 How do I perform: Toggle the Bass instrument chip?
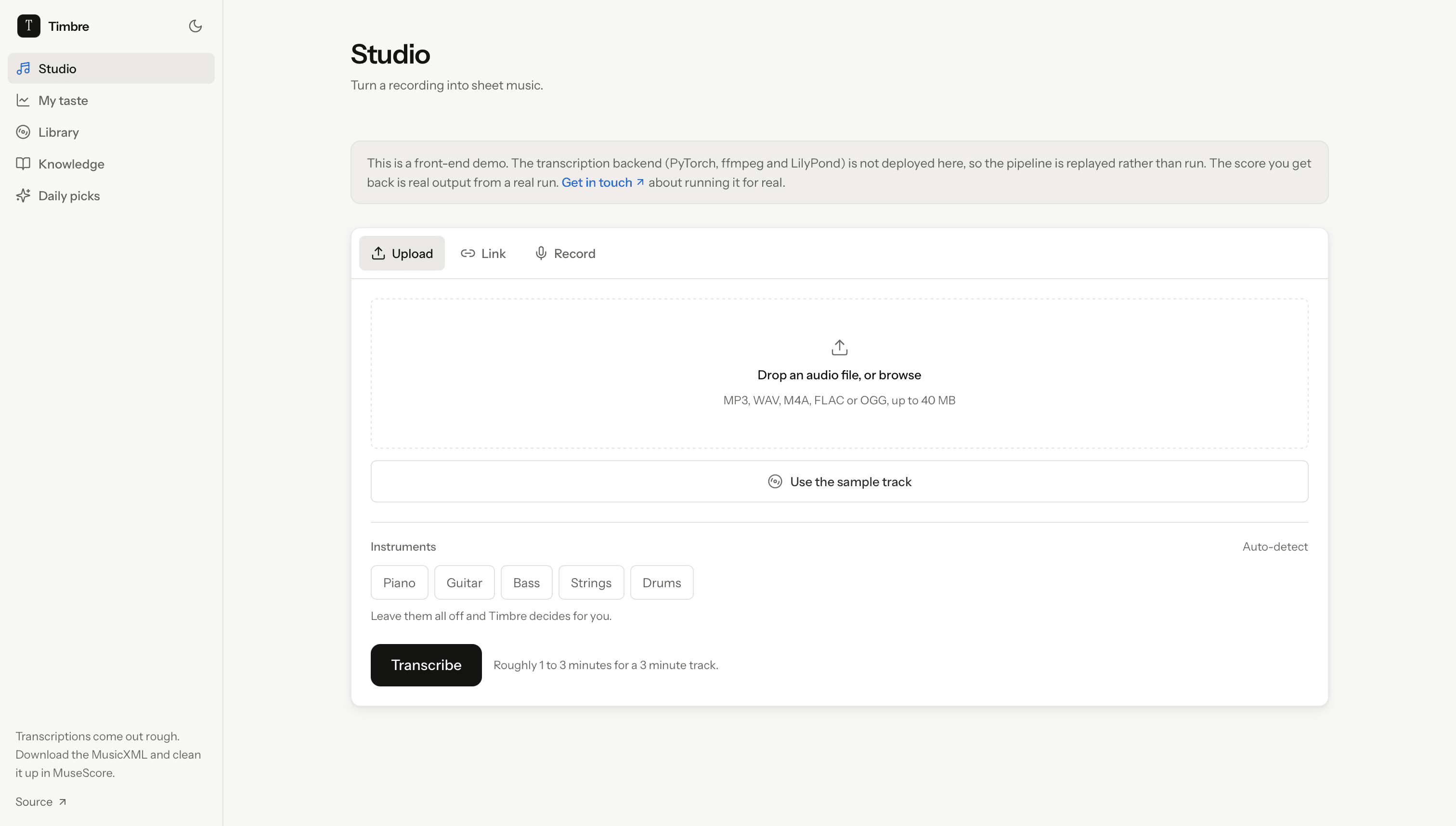point(527,582)
